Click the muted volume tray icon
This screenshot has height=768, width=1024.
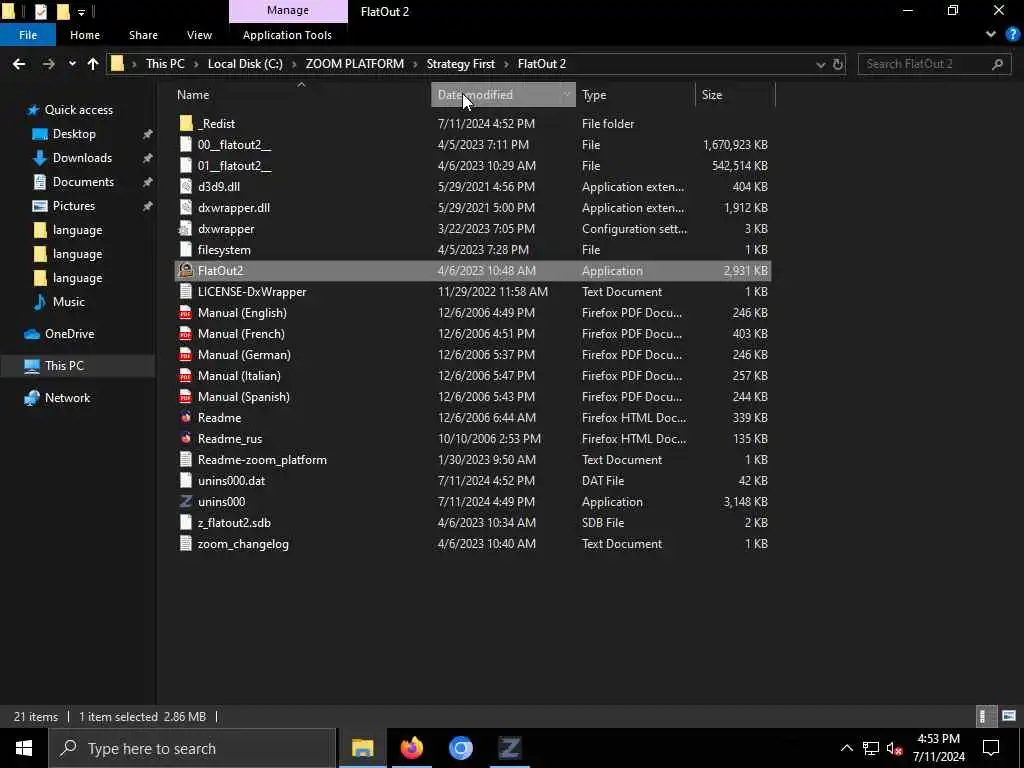point(895,748)
